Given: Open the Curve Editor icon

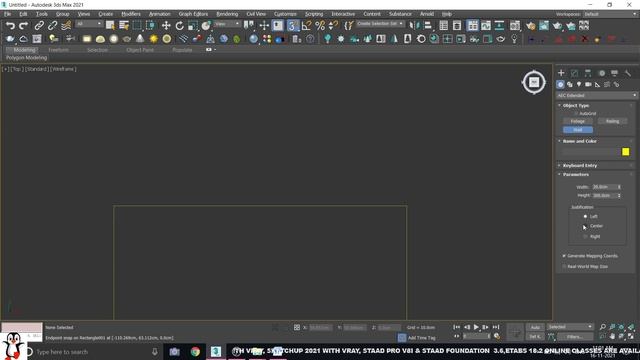Looking at the screenshot, I should tap(486, 26).
